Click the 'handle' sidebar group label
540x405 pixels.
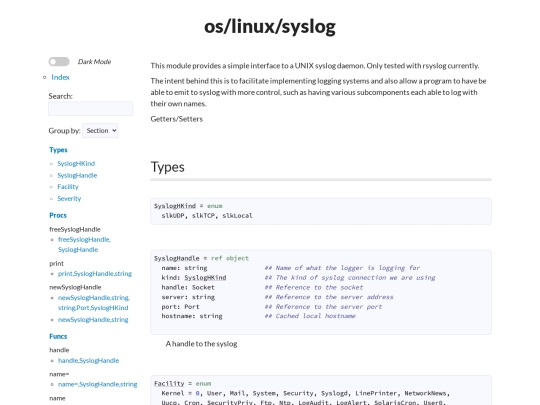point(59,350)
